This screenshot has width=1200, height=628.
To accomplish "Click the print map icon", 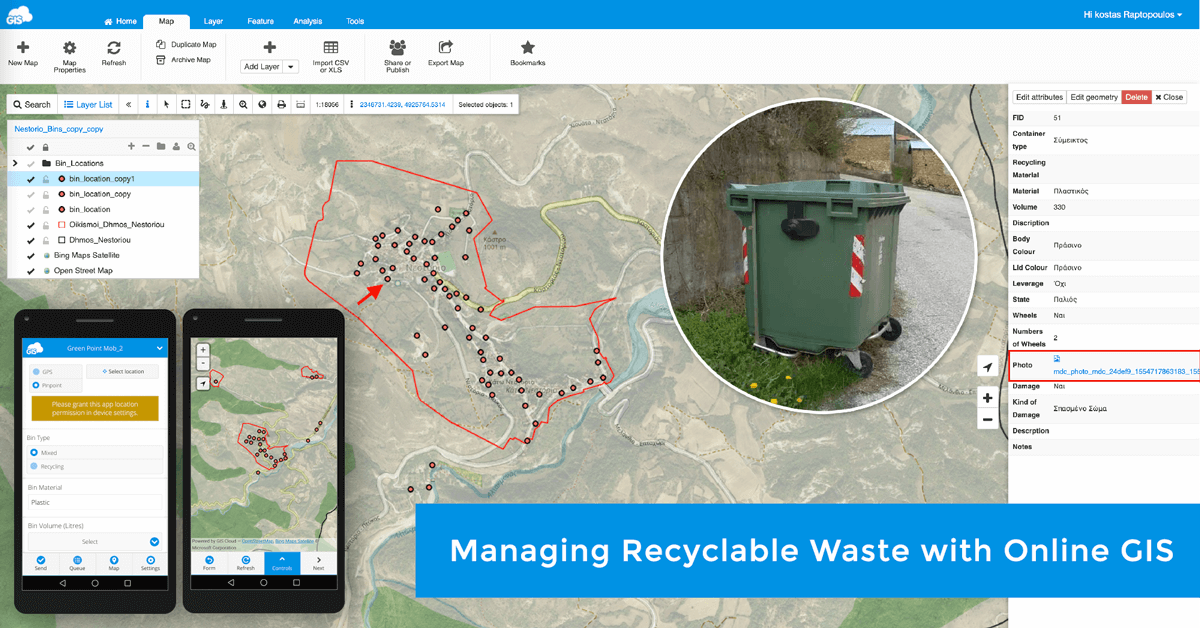I will 281,104.
